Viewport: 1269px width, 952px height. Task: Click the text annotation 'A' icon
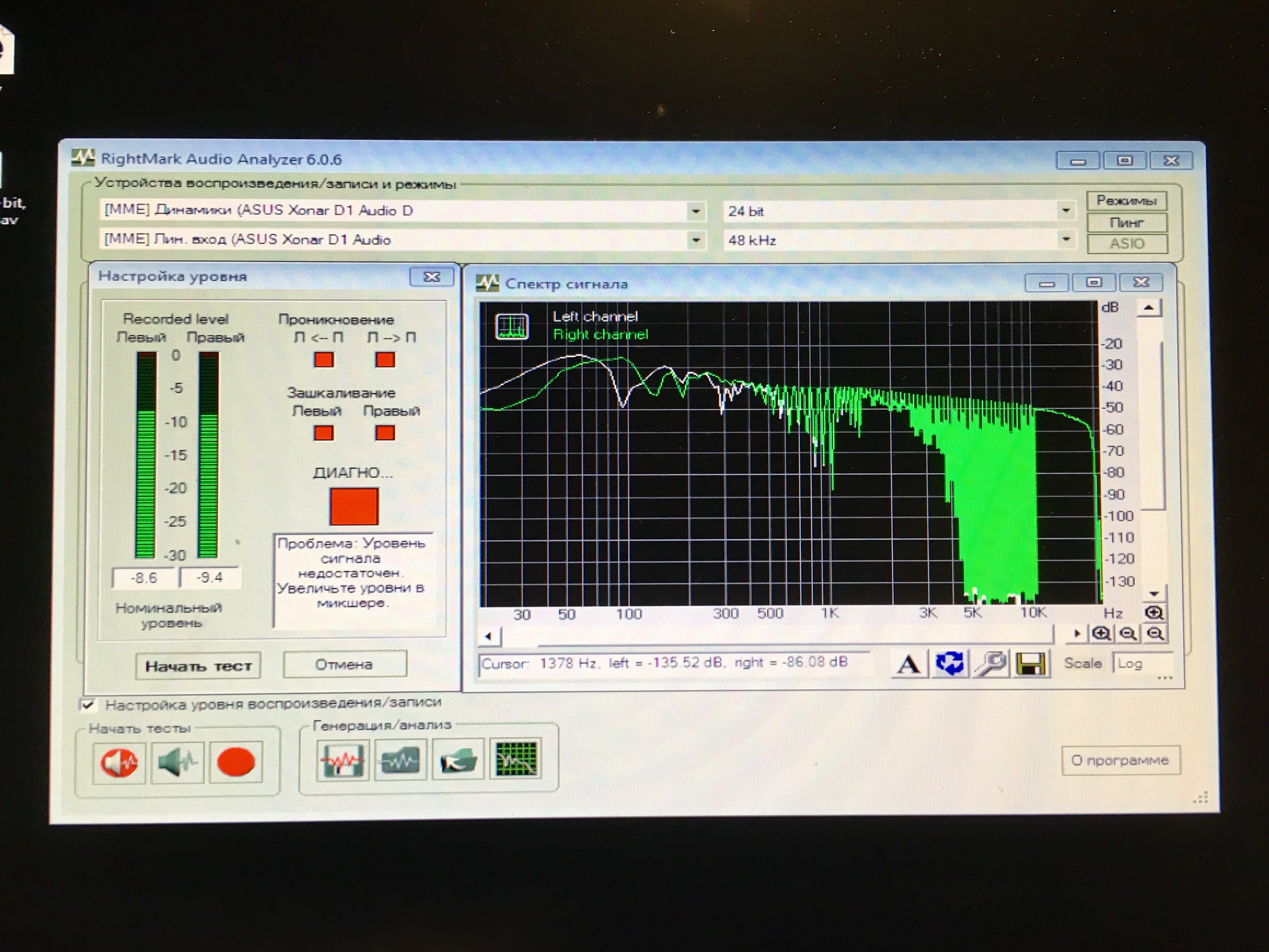coord(908,664)
